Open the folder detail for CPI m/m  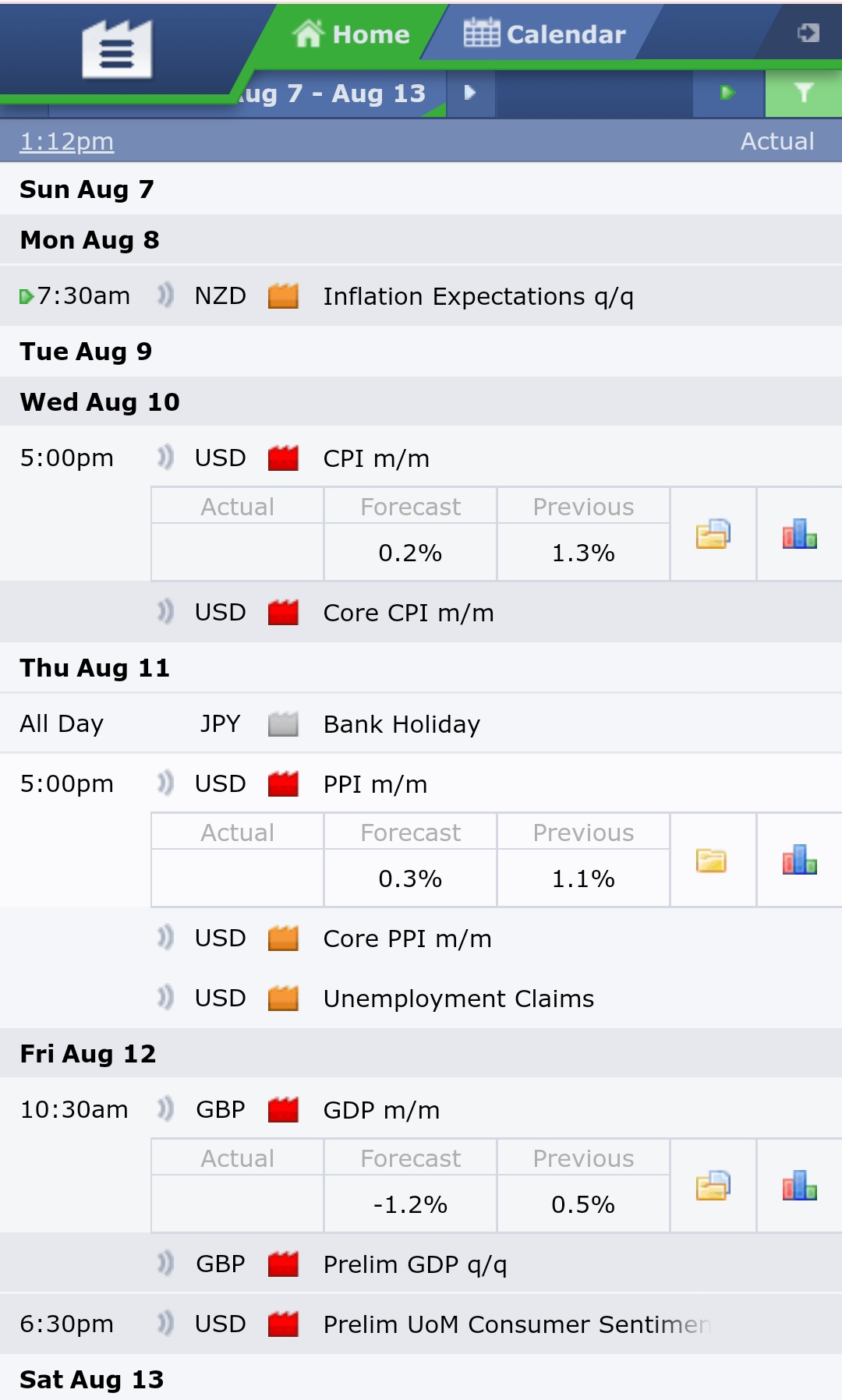point(713,535)
